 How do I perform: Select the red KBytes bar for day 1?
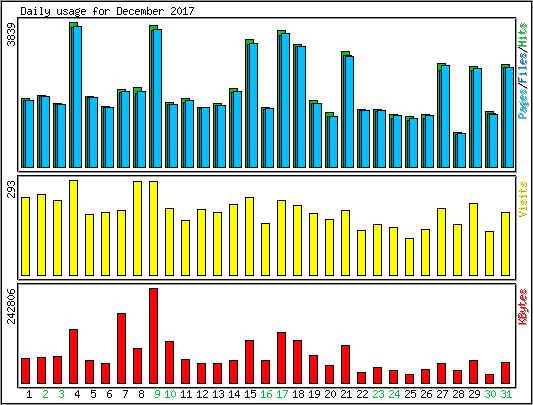pyautogui.click(x=25, y=371)
